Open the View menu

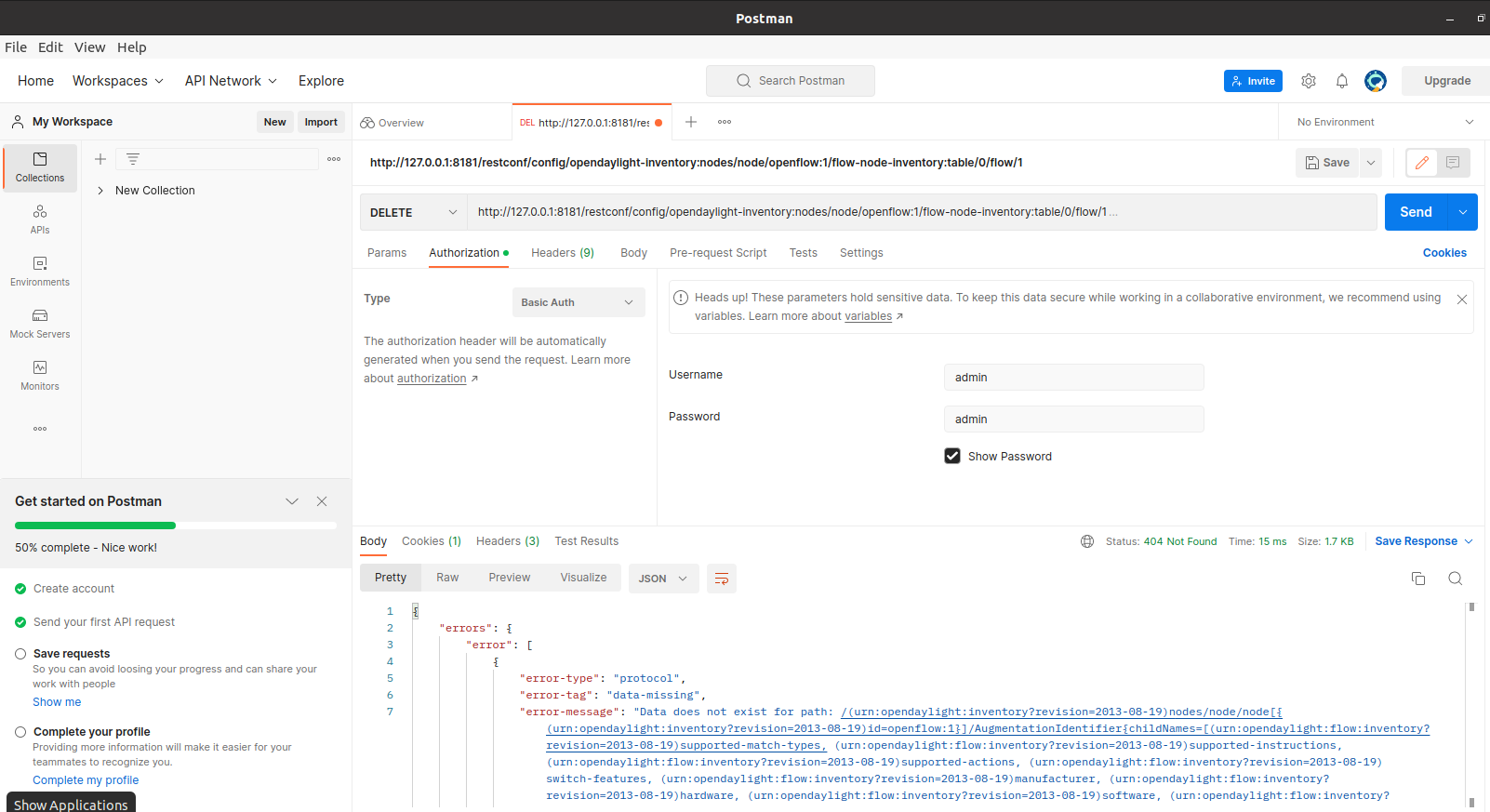point(89,47)
